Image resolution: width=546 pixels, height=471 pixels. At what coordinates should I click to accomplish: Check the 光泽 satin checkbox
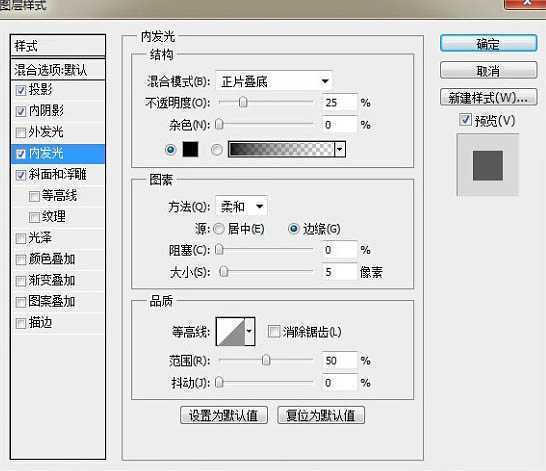click(21, 238)
